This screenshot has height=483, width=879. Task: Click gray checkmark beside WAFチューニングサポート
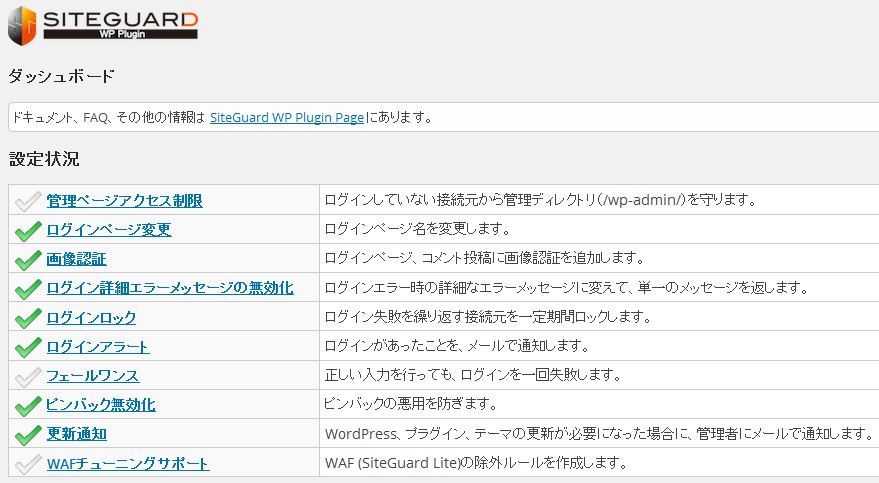coord(27,463)
